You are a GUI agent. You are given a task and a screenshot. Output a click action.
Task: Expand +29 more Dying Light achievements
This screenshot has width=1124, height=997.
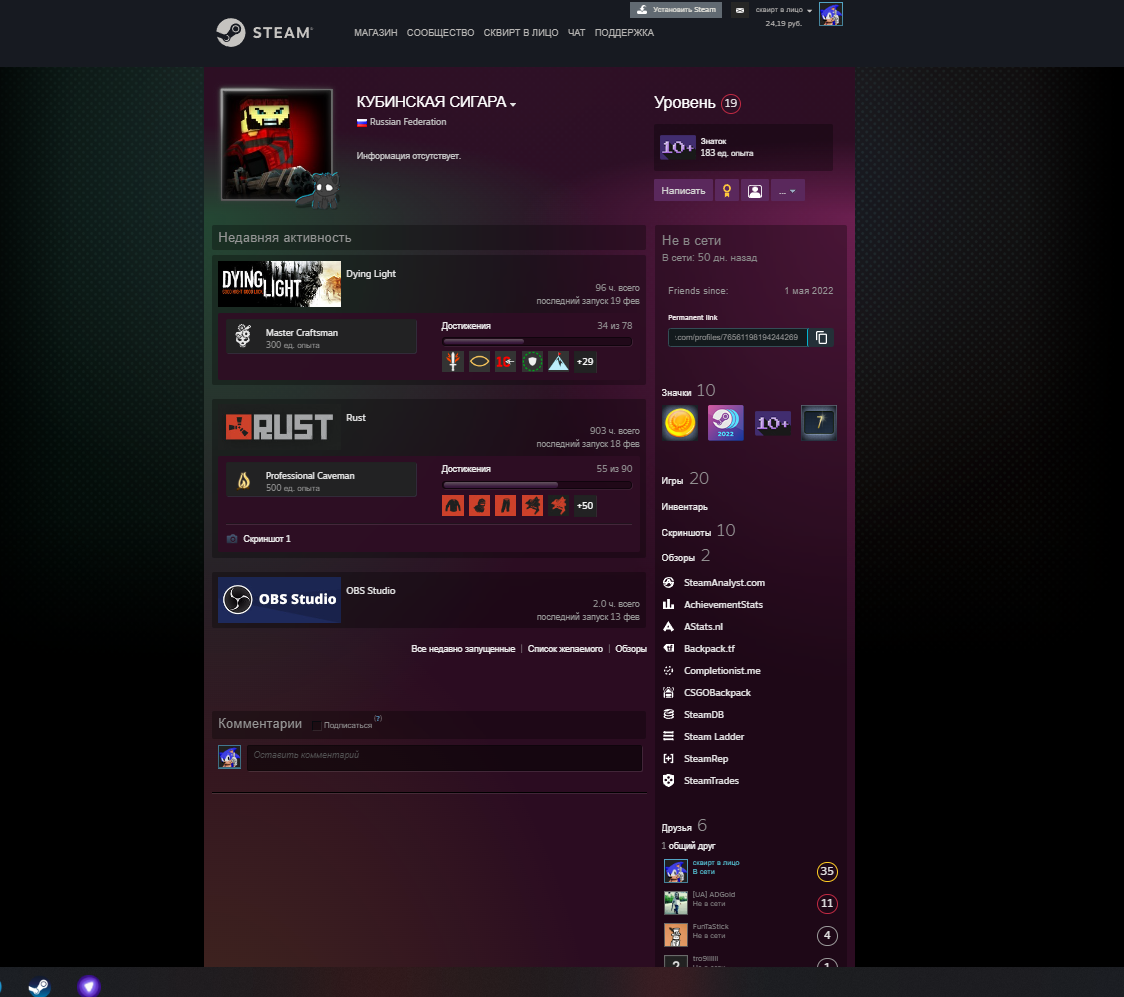[585, 362]
